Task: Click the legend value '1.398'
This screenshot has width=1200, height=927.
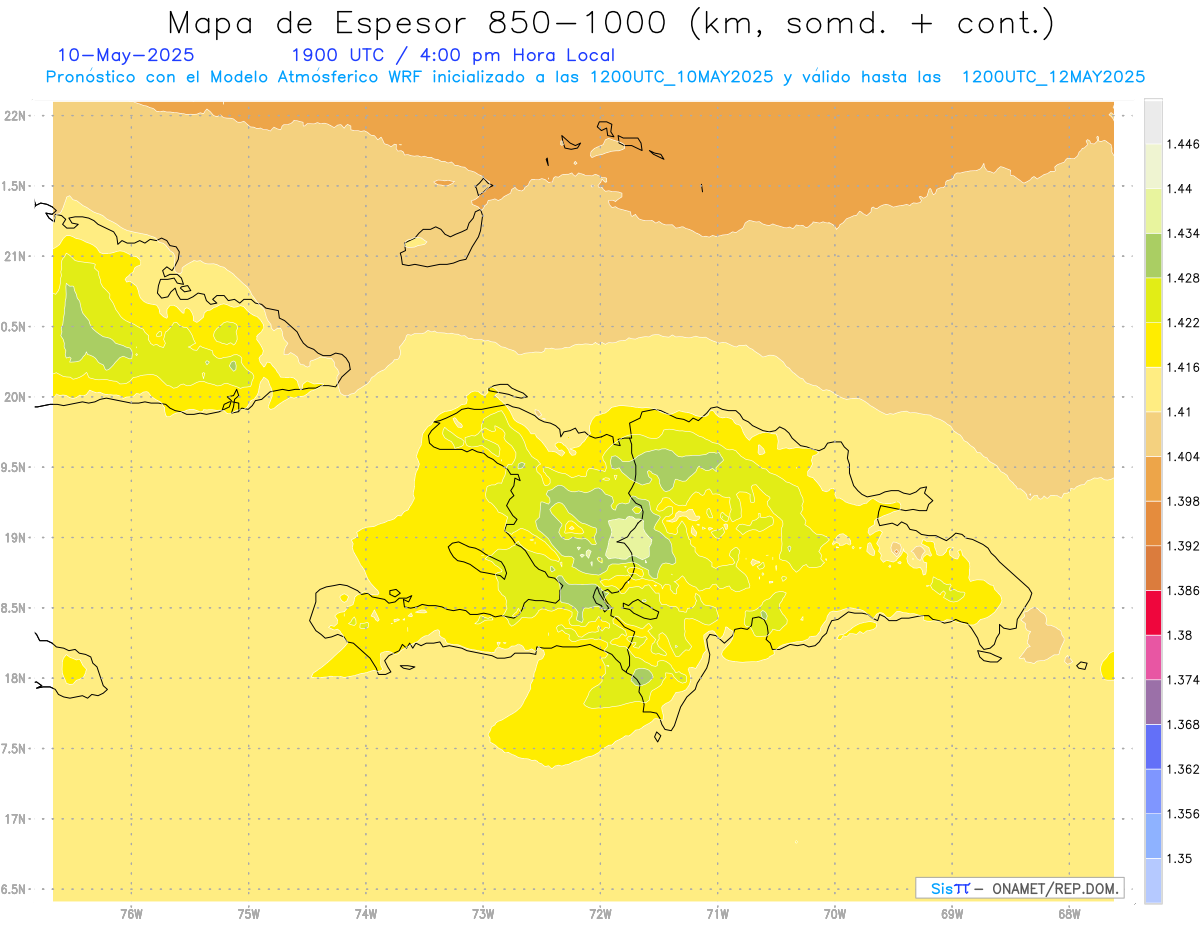Action: (x=1185, y=501)
